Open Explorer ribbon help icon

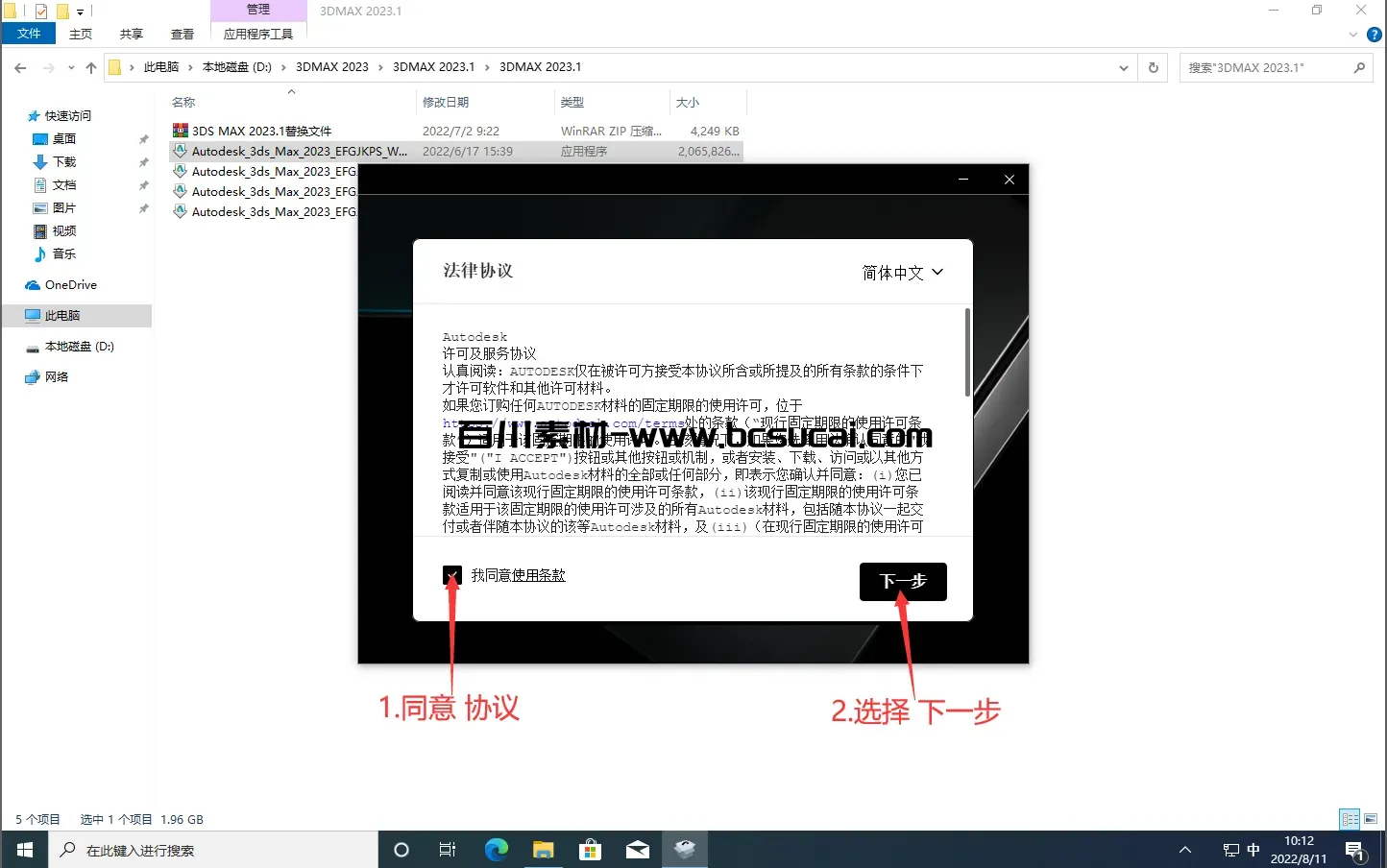tap(1375, 35)
